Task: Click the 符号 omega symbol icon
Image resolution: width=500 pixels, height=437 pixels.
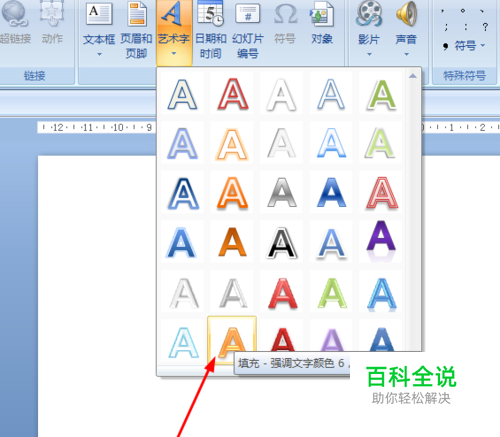Action: (285, 15)
